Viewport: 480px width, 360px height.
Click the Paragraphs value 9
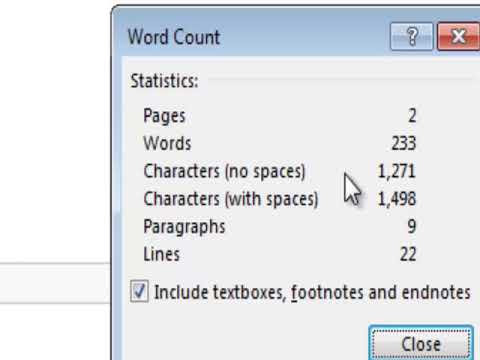tap(412, 227)
